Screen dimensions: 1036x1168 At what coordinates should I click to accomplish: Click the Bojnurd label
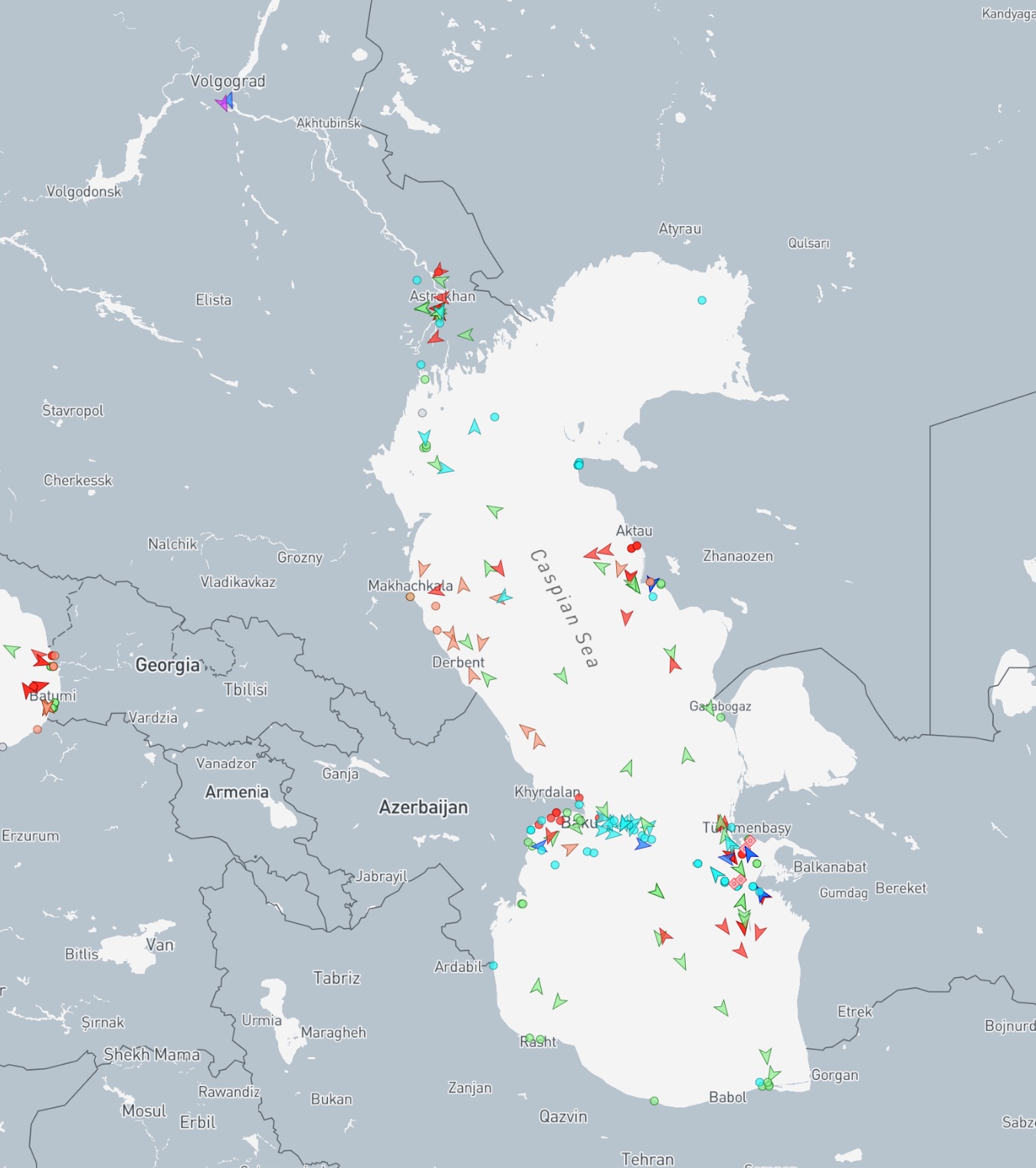point(1010,1026)
